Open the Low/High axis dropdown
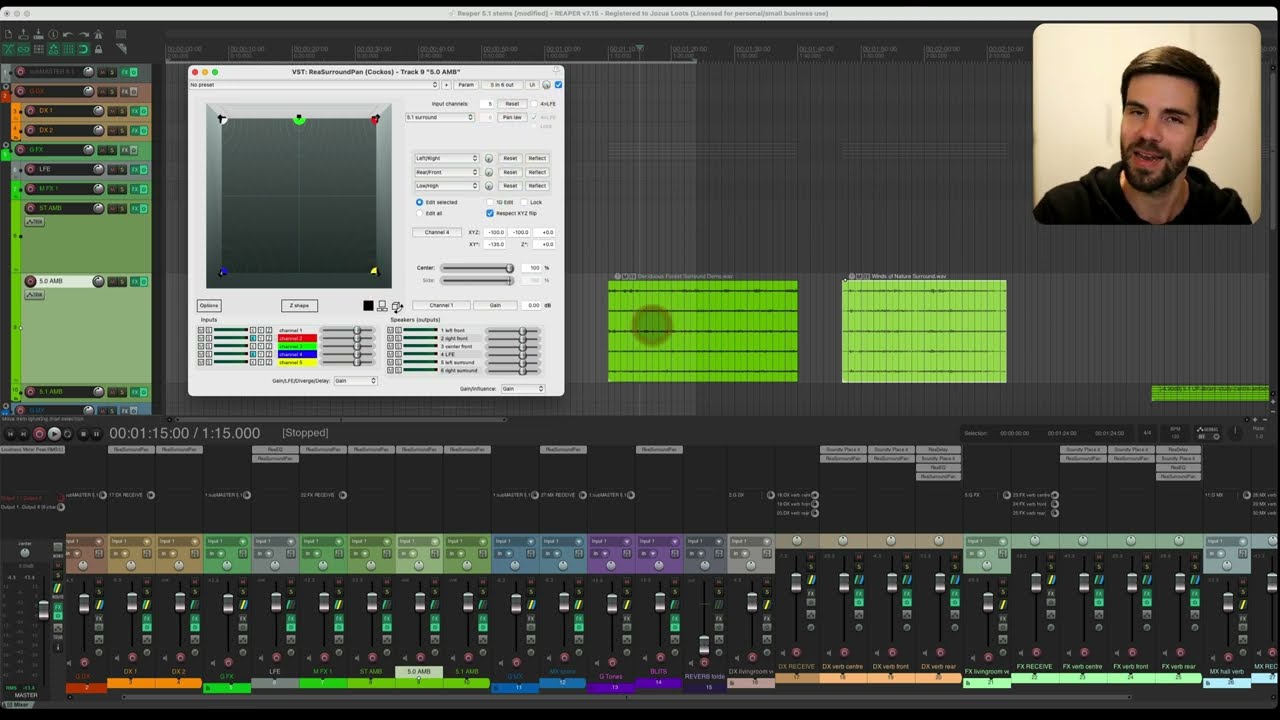This screenshot has height=720, width=1280. [x=447, y=185]
